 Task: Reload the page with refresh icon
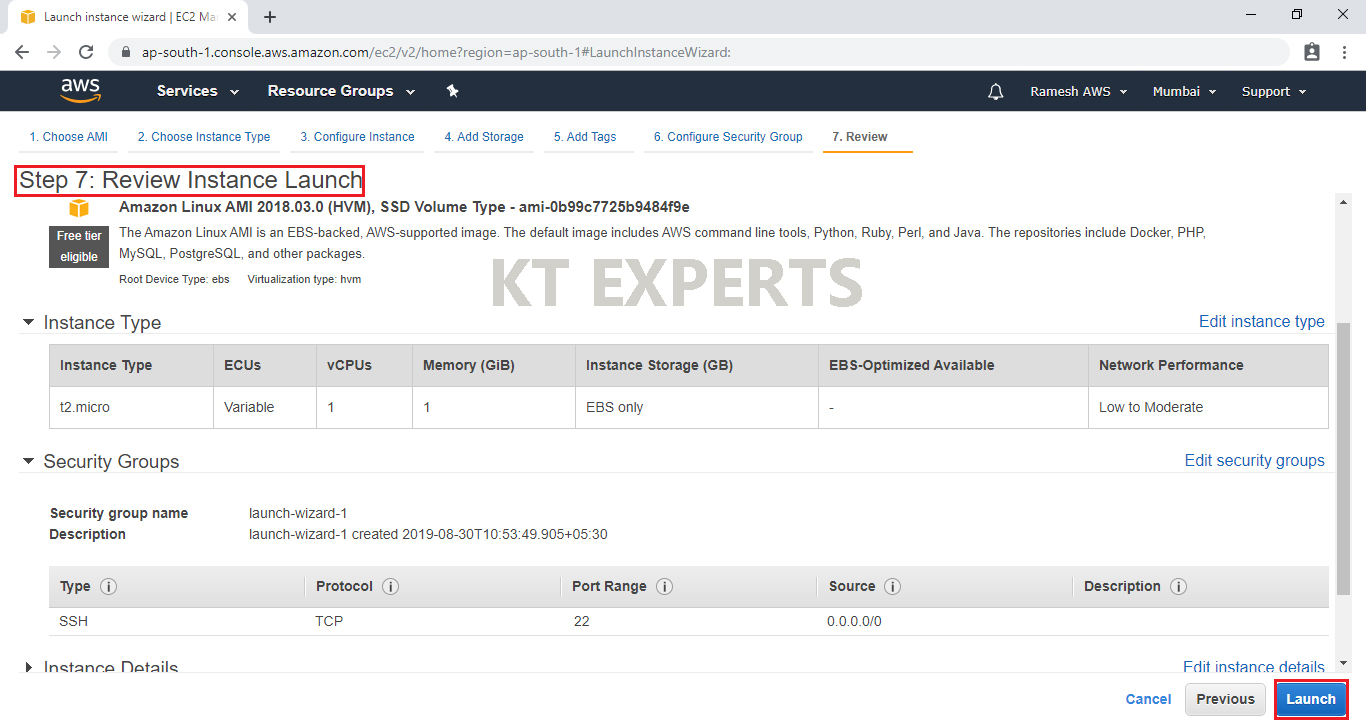click(x=86, y=52)
